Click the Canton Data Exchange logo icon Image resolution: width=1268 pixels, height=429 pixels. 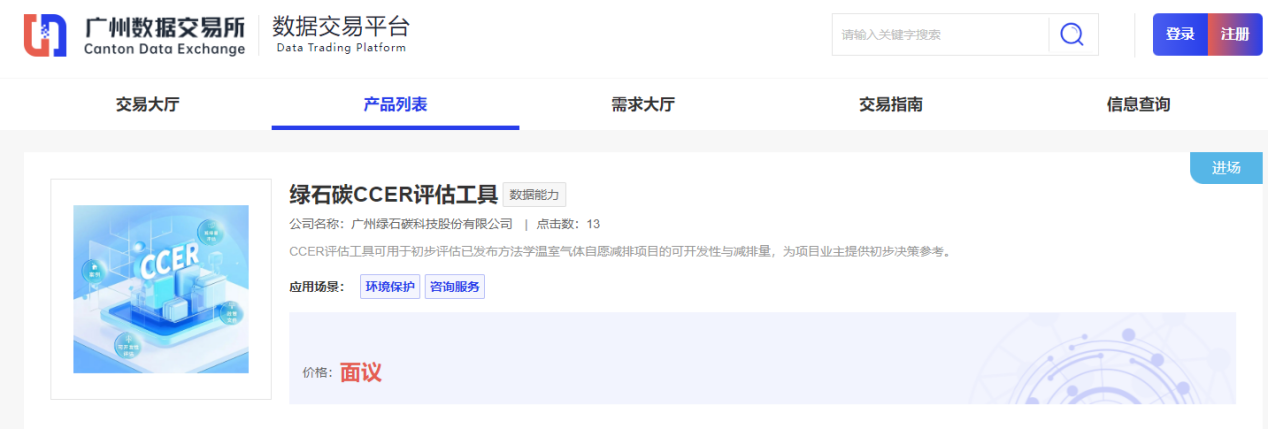click(x=46, y=35)
